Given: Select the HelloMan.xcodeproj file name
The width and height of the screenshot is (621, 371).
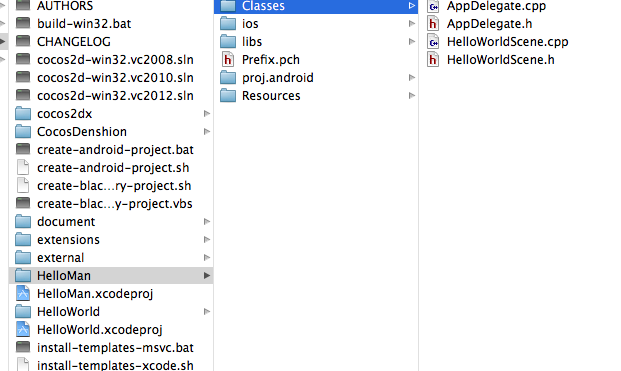Looking at the screenshot, I should [x=95, y=294].
